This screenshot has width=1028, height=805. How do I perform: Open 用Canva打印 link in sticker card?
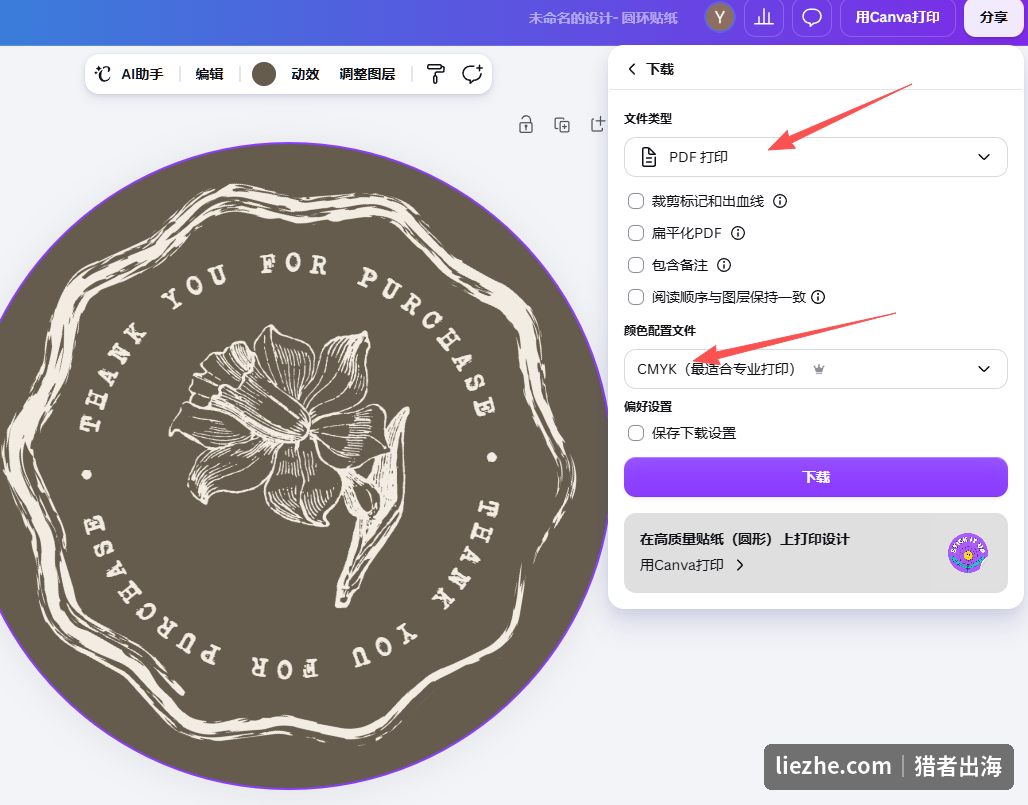coord(691,565)
